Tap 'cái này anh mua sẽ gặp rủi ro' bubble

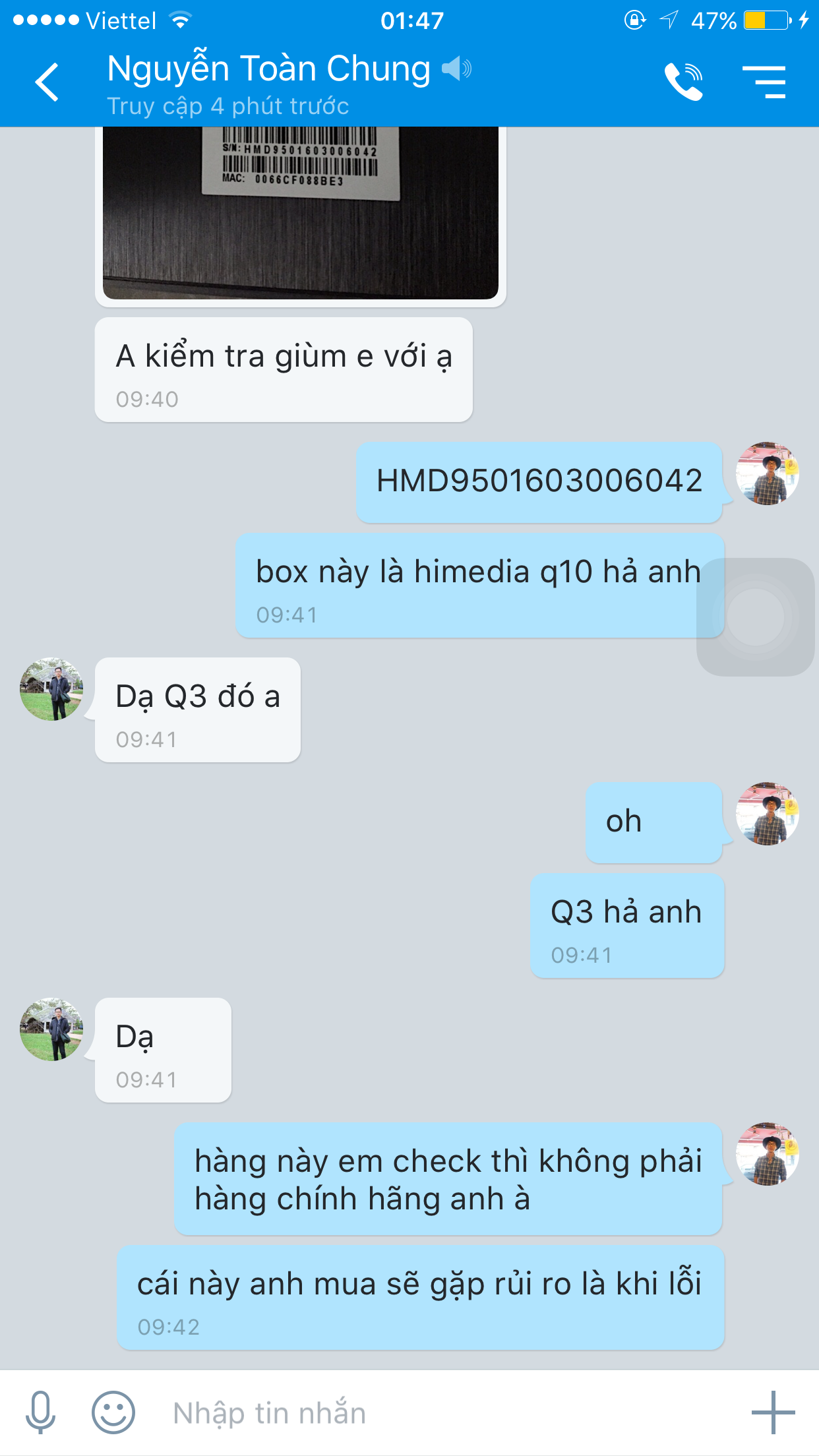pyautogui.click(x=421, y=1298)
